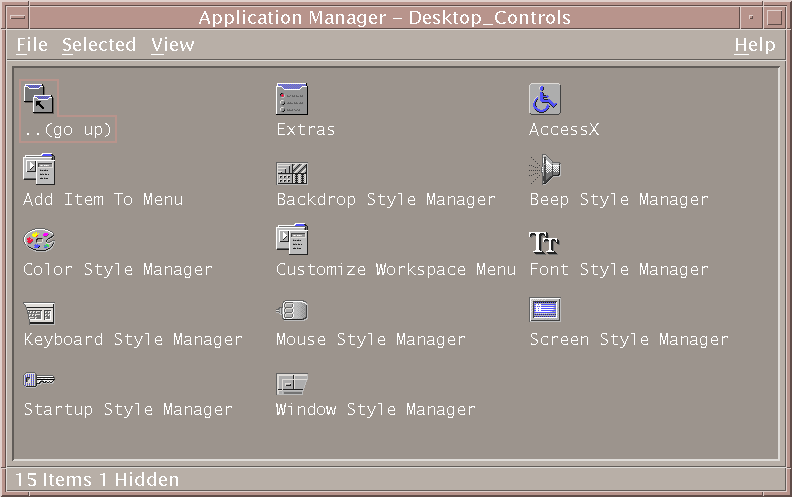Select the Backdrop Style Manager icon
Viewport: 792px width, 497px height.
click(292, 172)
